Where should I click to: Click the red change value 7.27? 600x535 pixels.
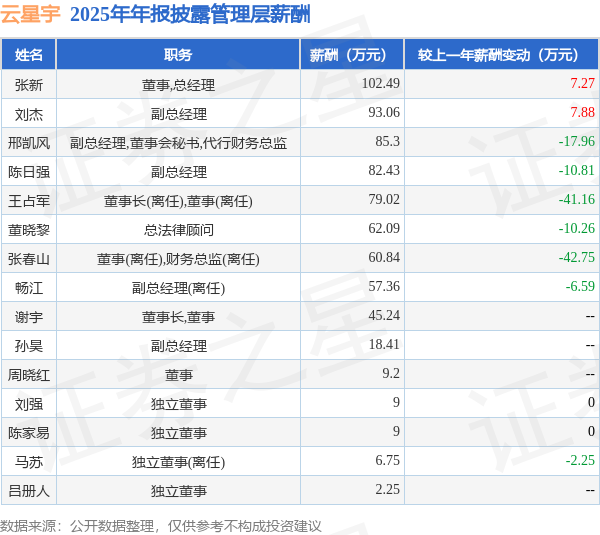pyautogui.click(x=582, y=83)
